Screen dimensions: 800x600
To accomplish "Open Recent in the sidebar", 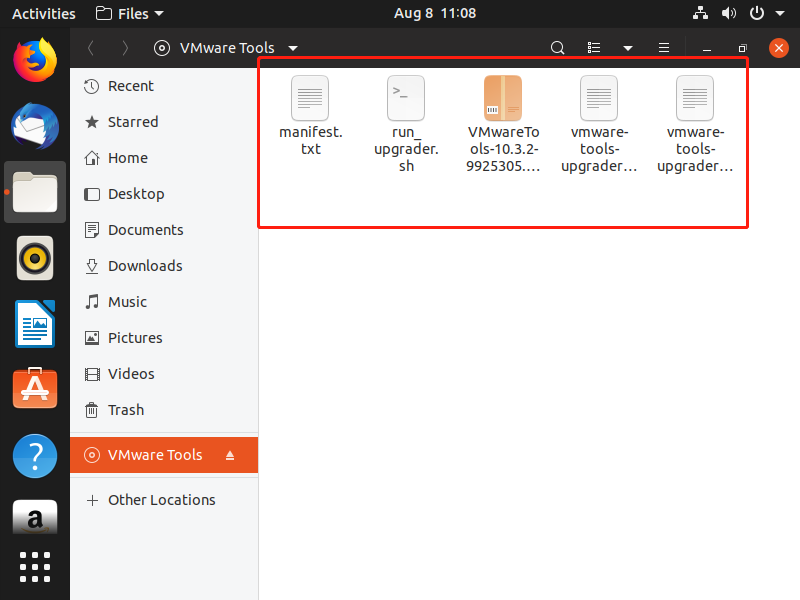I will 164,86.
